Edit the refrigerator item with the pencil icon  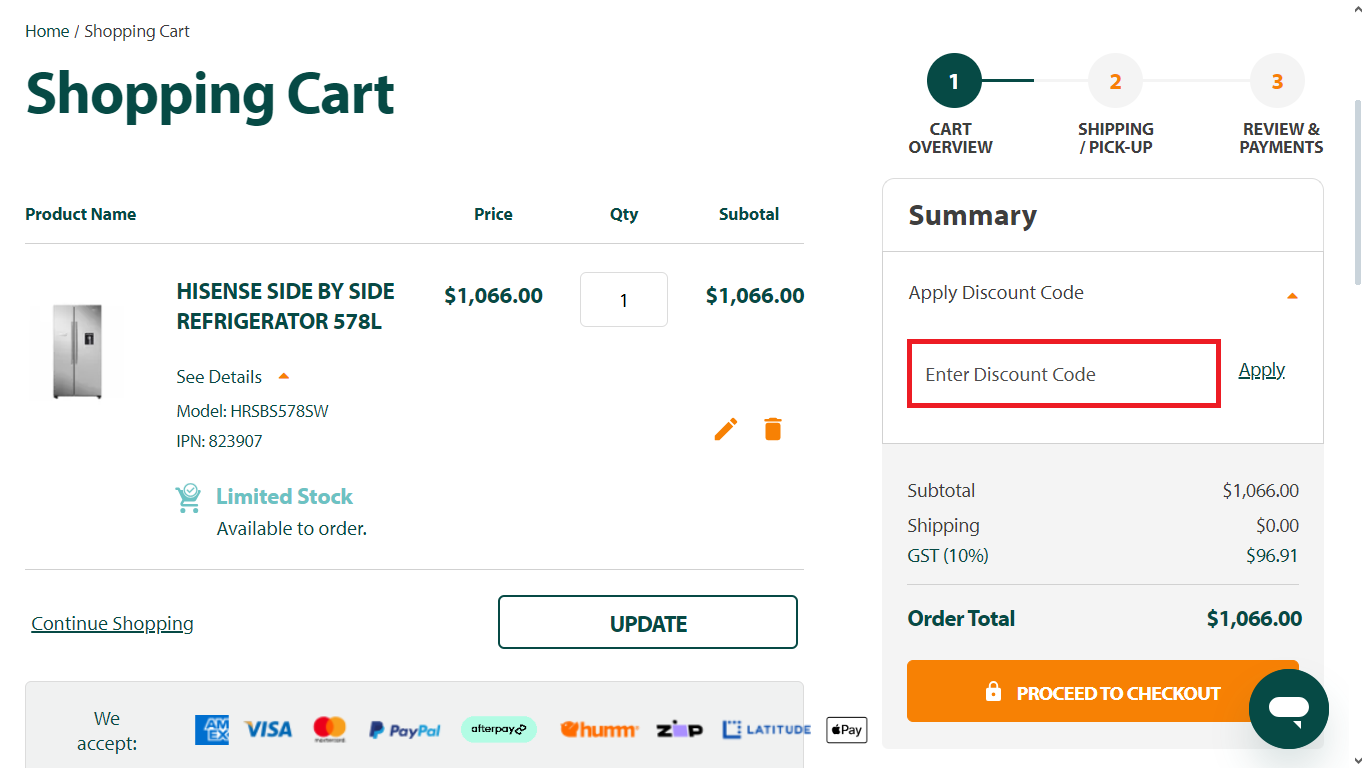point(725,428)
